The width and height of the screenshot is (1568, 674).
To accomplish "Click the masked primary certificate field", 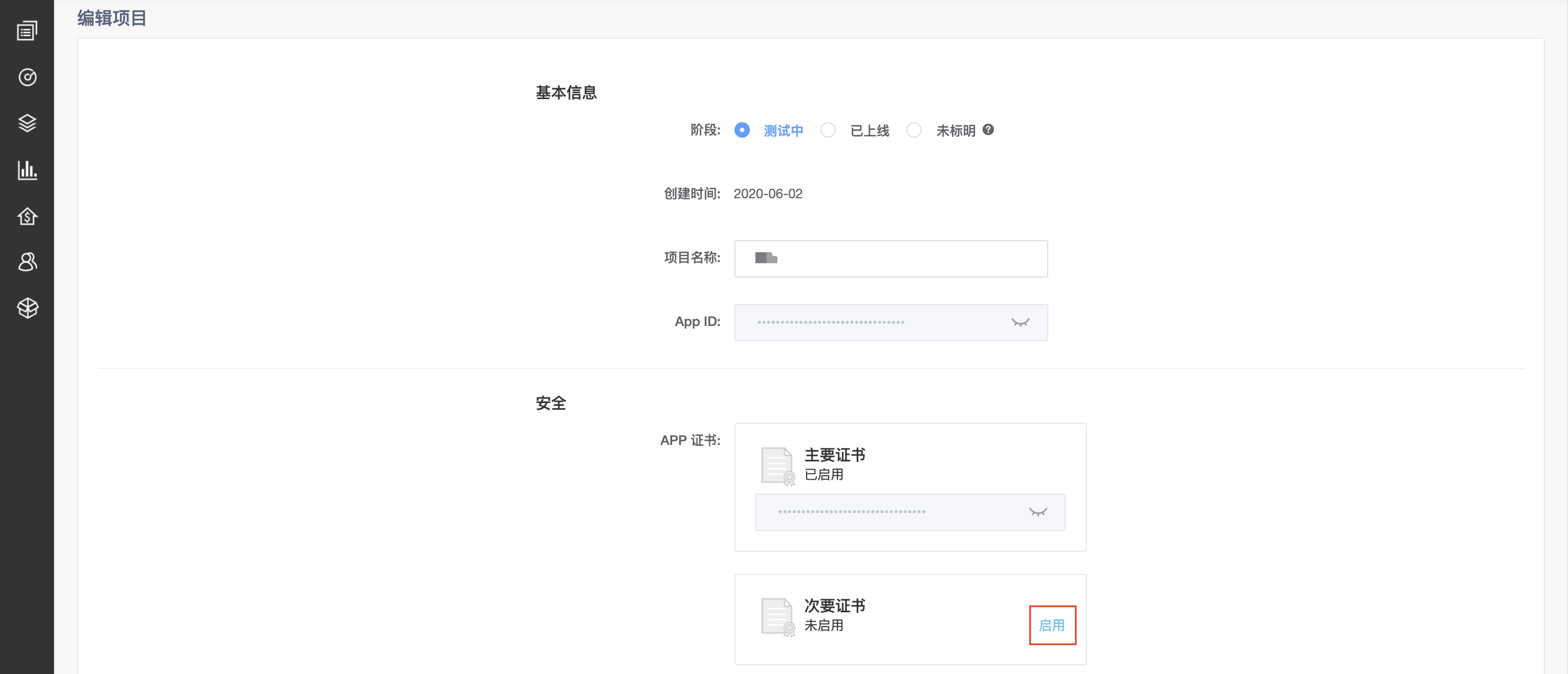I will pos(883,512).
